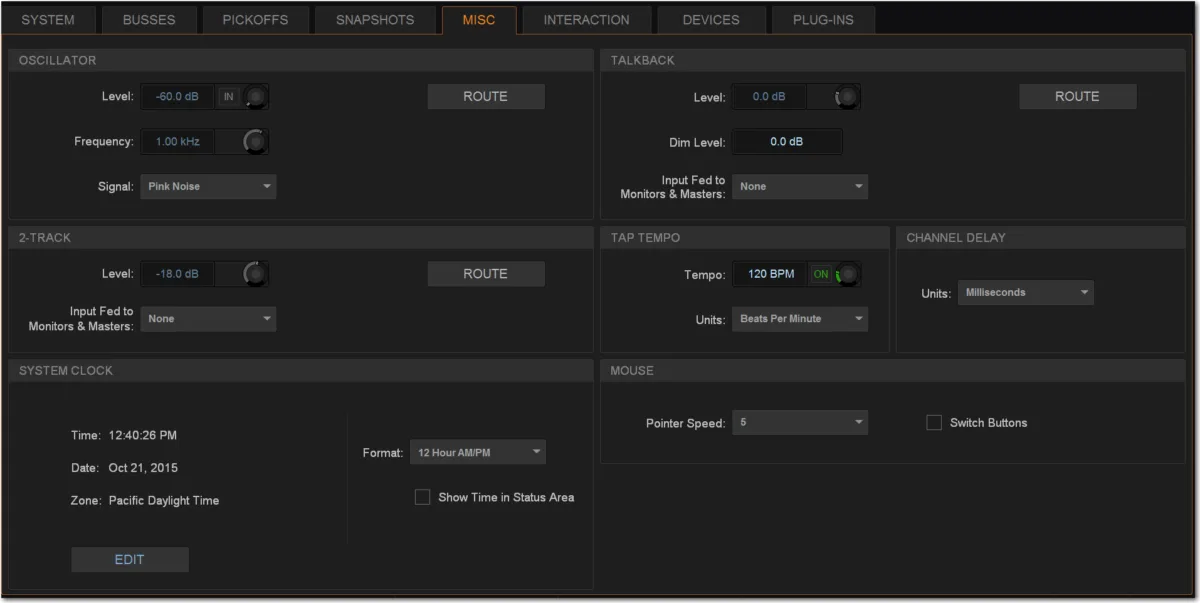The image size is (1200, 603).
Task: Open the INTERACTION tab
Action: point(586,20)
